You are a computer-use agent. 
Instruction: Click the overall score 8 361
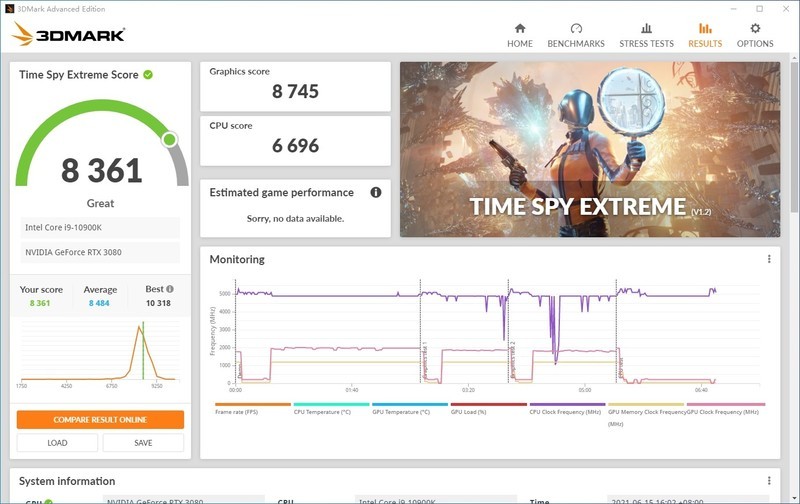click(102, 170)
